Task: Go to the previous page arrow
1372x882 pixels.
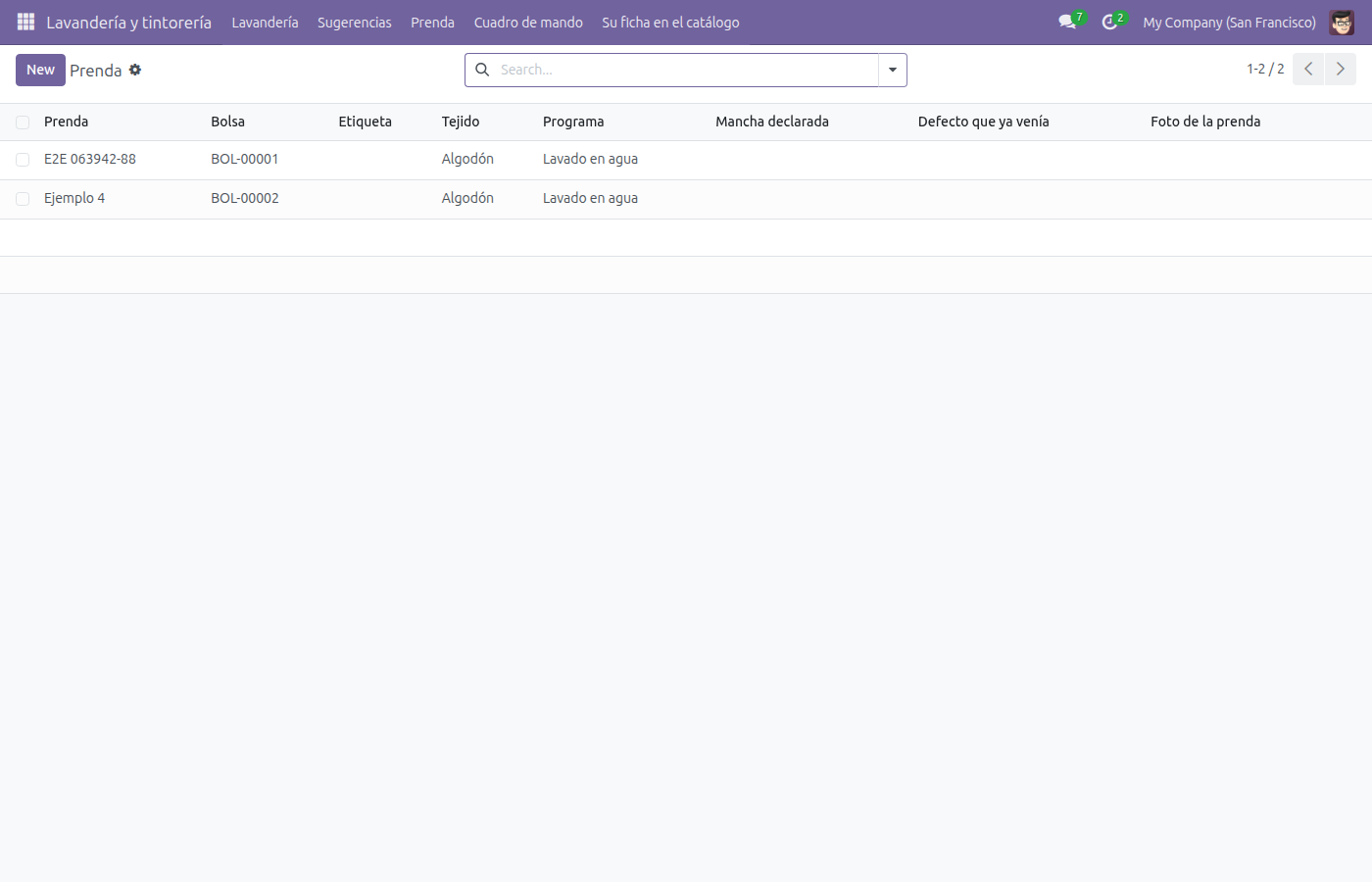Action: pos(1308,69)
